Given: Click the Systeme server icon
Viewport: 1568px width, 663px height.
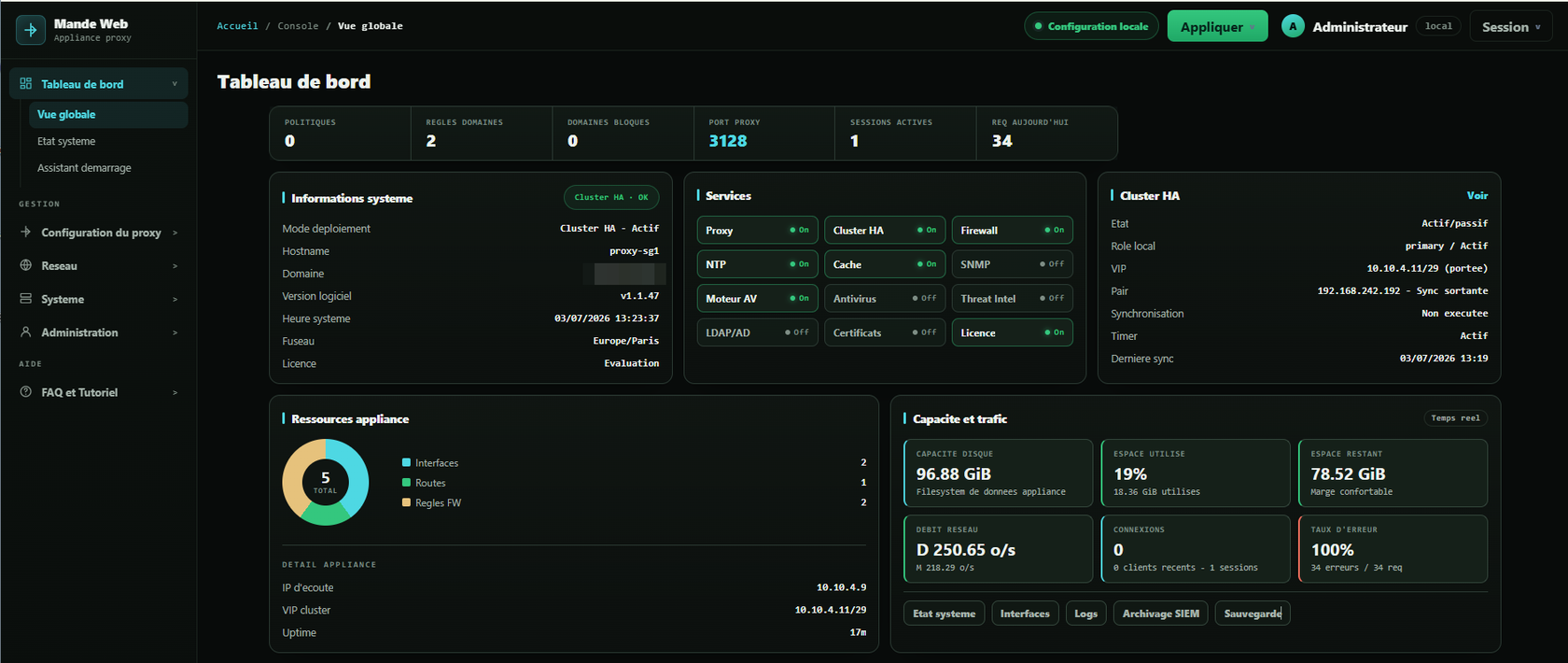Looking at the screenshot, I should click(25, 299).
